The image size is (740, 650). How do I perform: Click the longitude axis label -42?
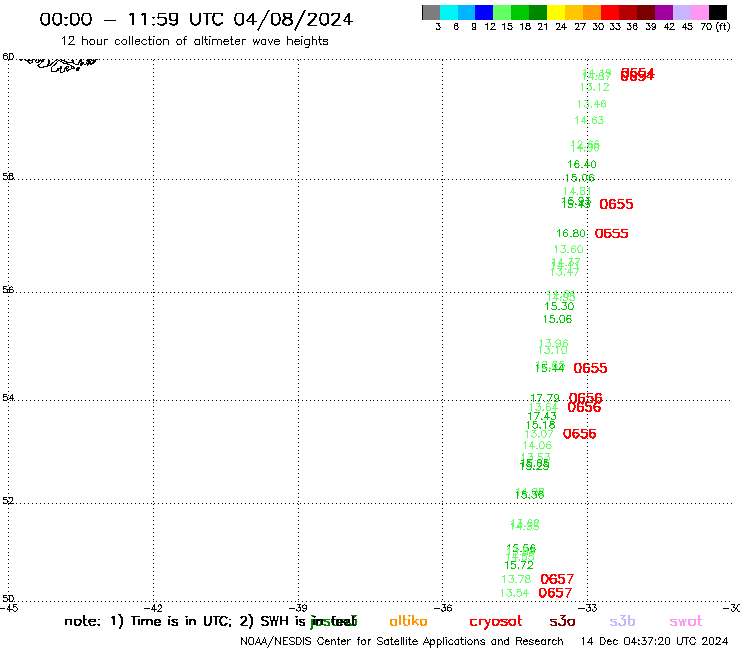coord(153,608)
